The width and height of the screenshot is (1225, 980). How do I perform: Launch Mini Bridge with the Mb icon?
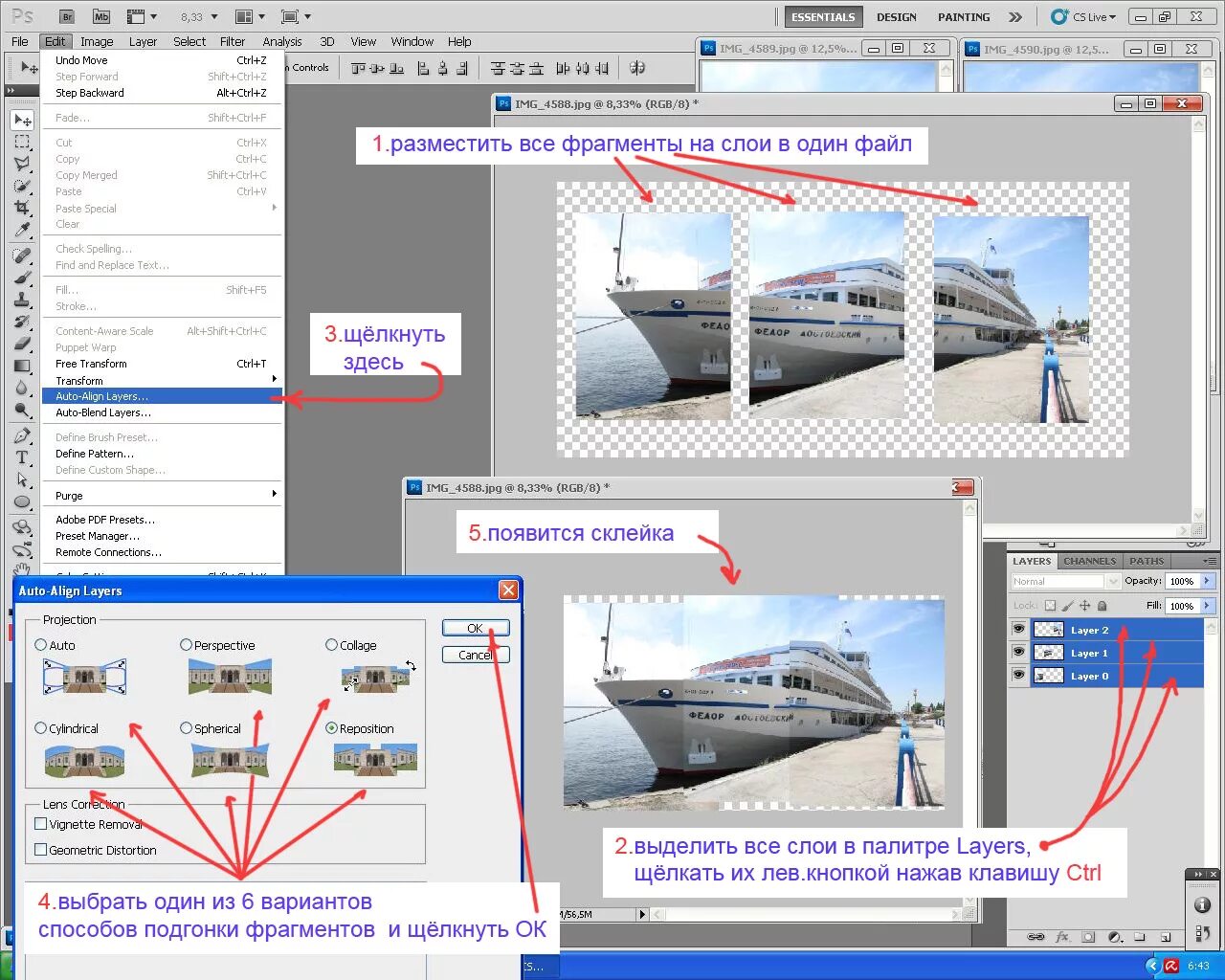click(x=101, y=16)
